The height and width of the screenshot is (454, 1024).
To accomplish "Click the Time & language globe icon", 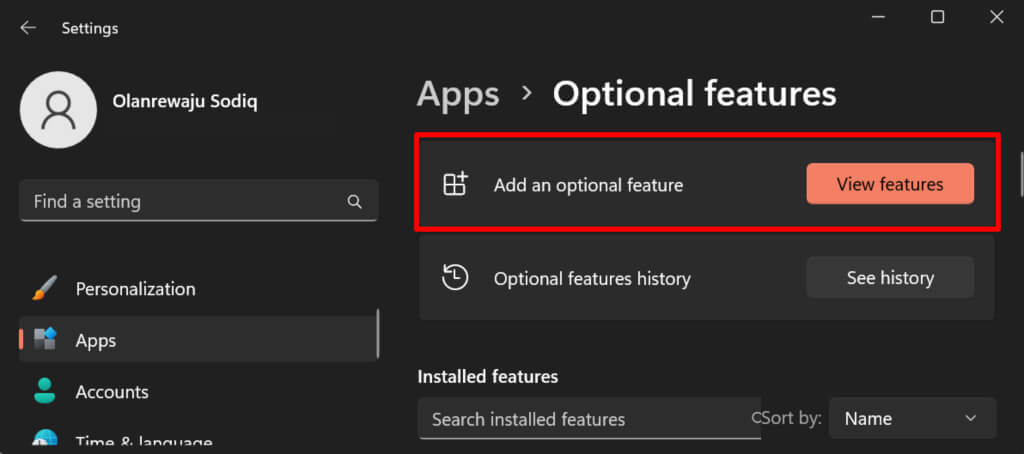I will (x=45, y=440).
